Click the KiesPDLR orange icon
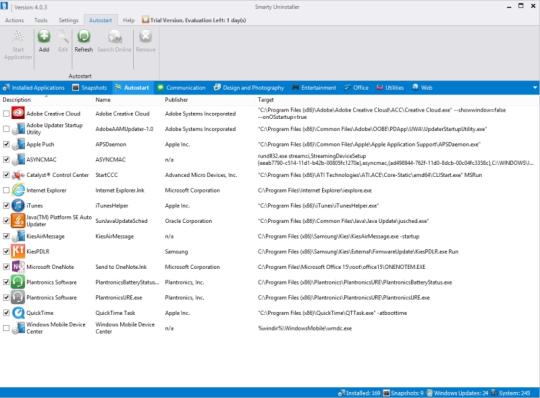This screenshot has height=398, width=540. tap(18, 251)
